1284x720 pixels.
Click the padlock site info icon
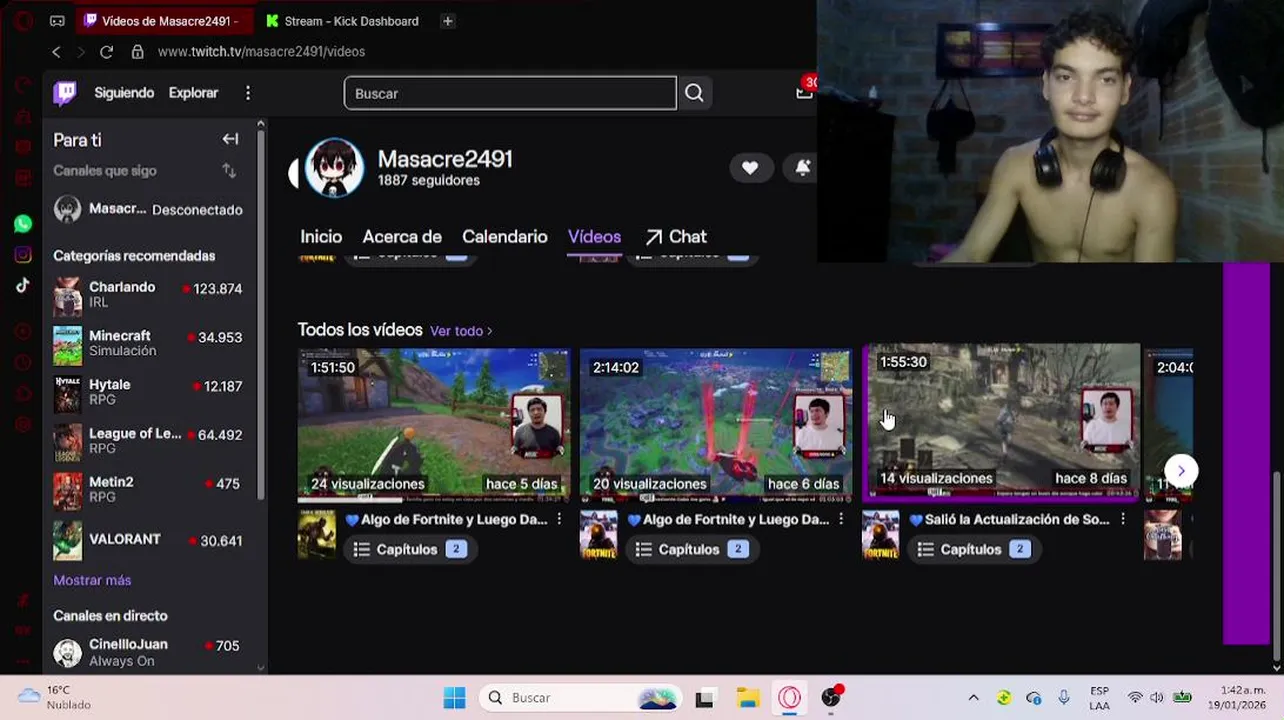point(137,52)
